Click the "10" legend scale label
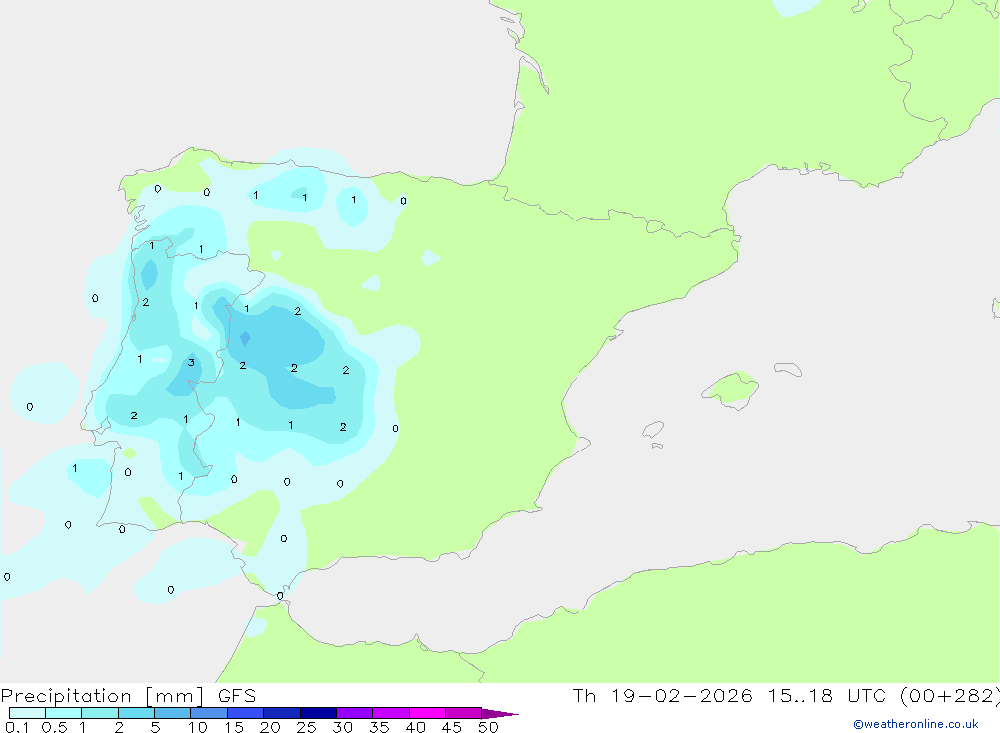1000x733 pixels. 198,727
